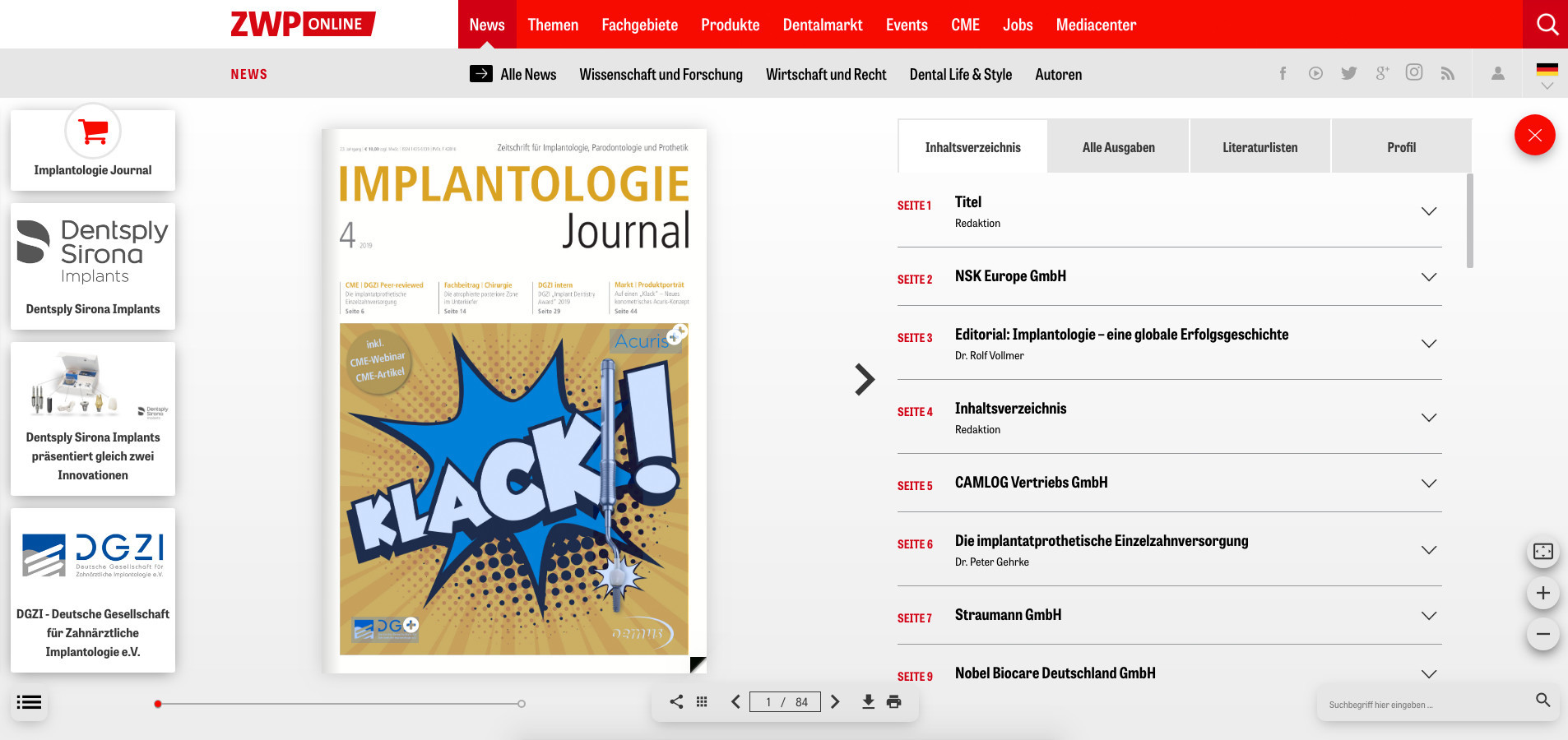This screenshot has width=1568, height=740.
Task: Turn page using cover corner curl
Action: coord(698,664)
